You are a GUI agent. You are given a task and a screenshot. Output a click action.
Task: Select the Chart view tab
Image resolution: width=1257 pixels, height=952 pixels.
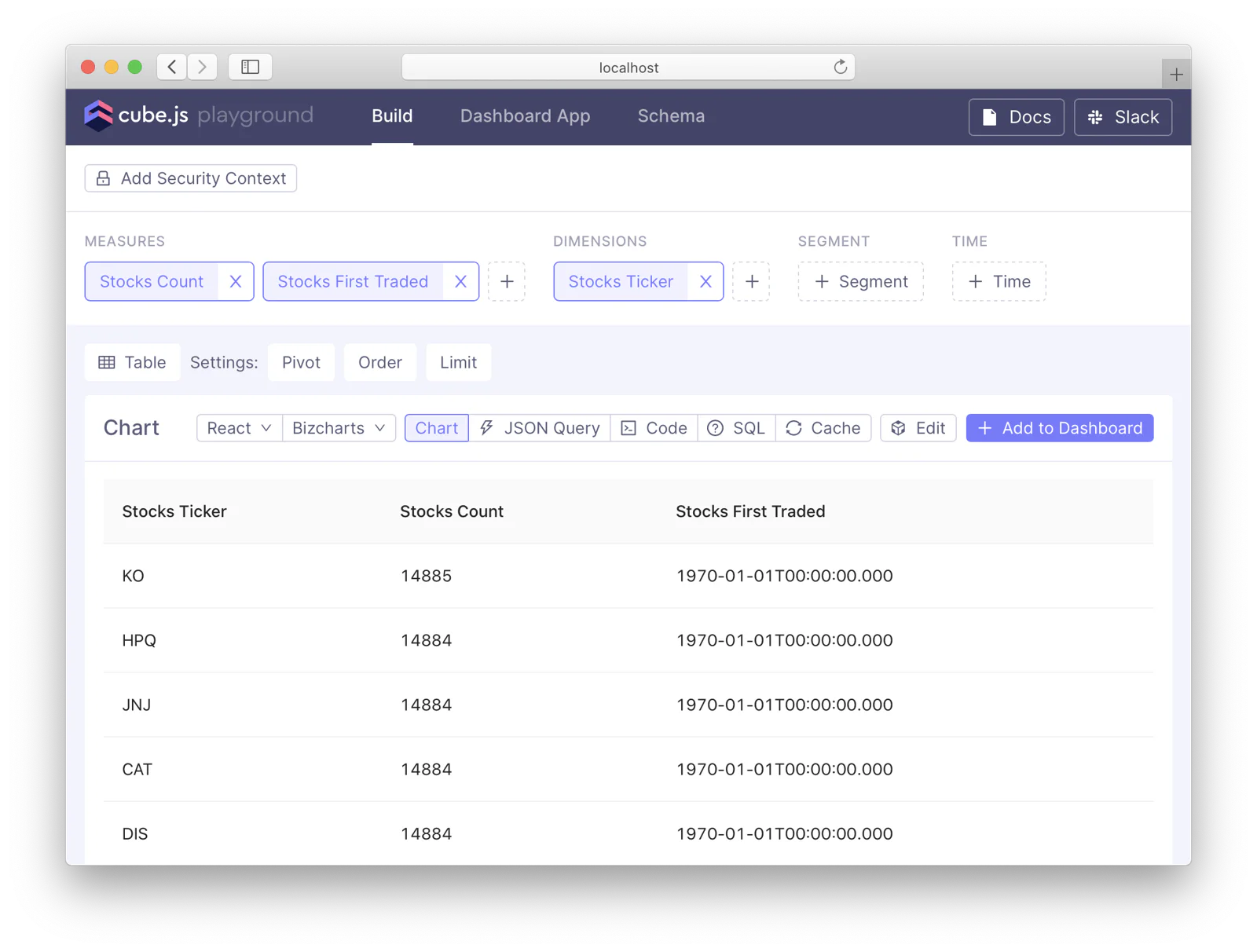coord(437,428)
